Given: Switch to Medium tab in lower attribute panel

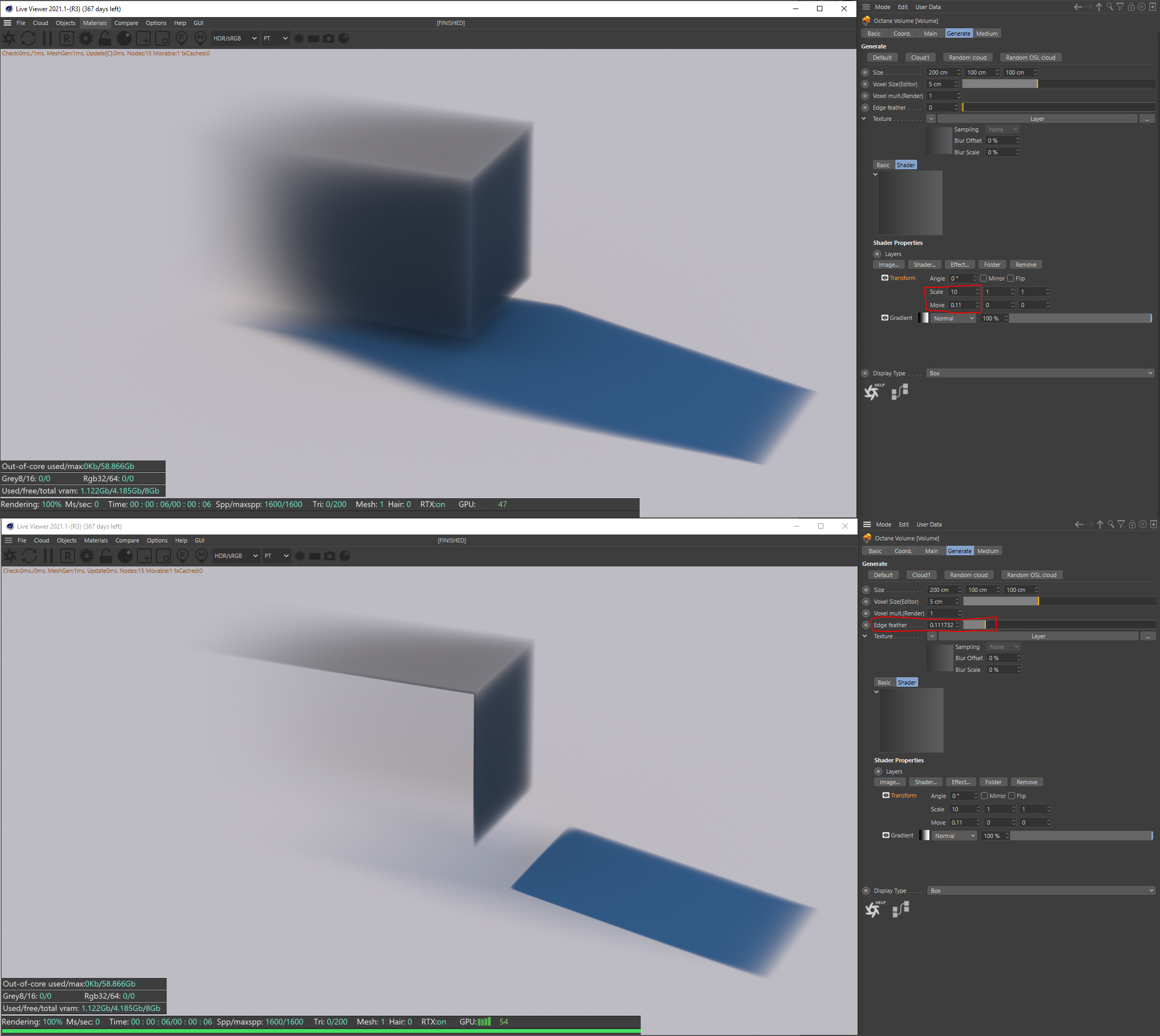Looking at the screenshot, I should (x=988, y=551).
